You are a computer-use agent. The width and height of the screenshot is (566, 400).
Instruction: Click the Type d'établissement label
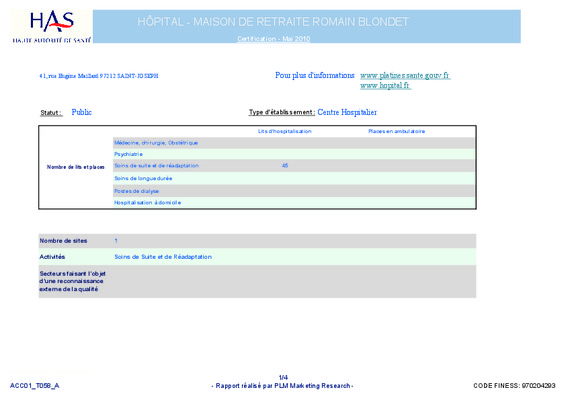[x=282, y=112]
